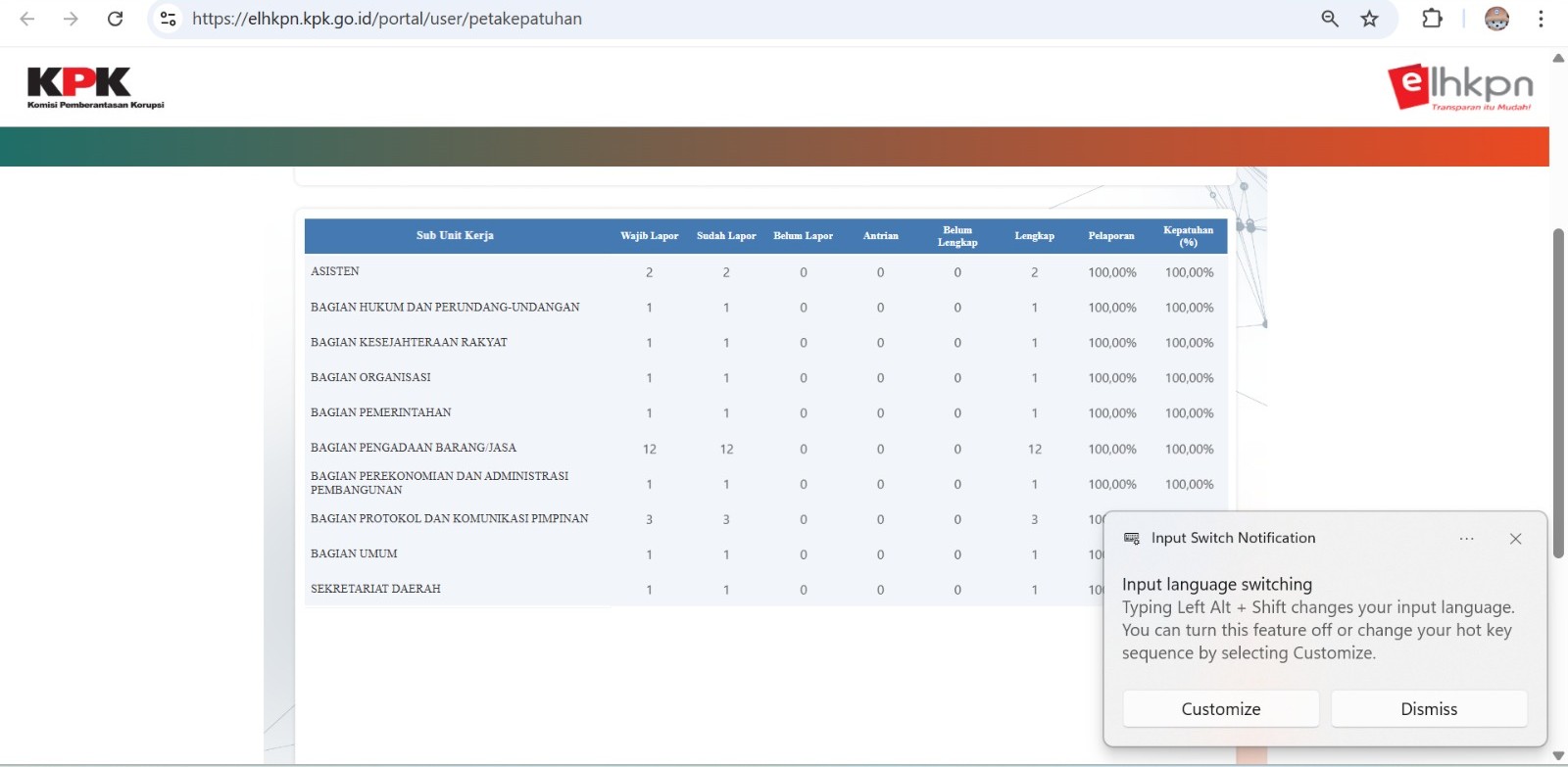Open the browser extensions puzzle icon
The image size is (1568, 767).
[1432, 19]
